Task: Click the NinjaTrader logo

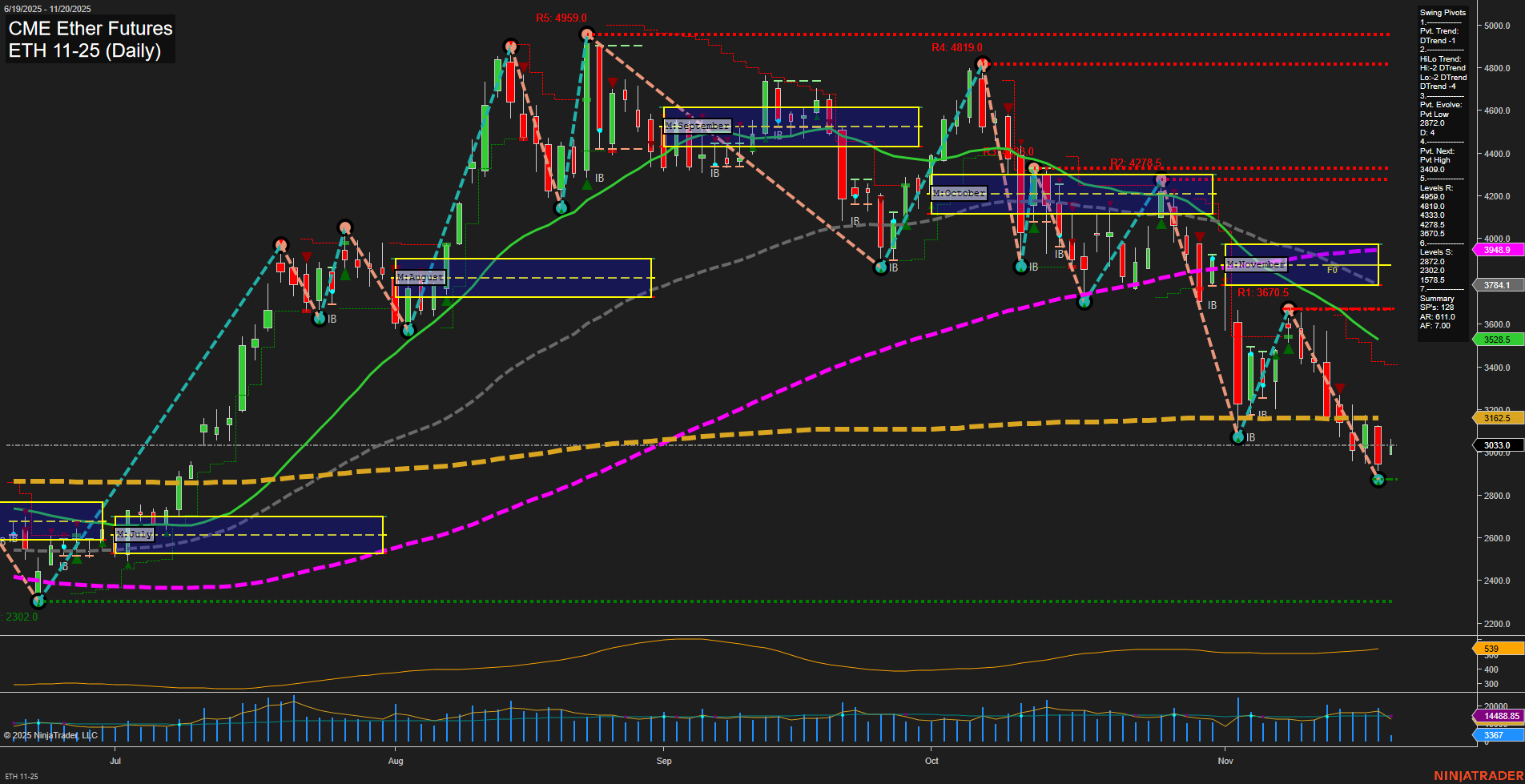Action: click(1478, 775)
